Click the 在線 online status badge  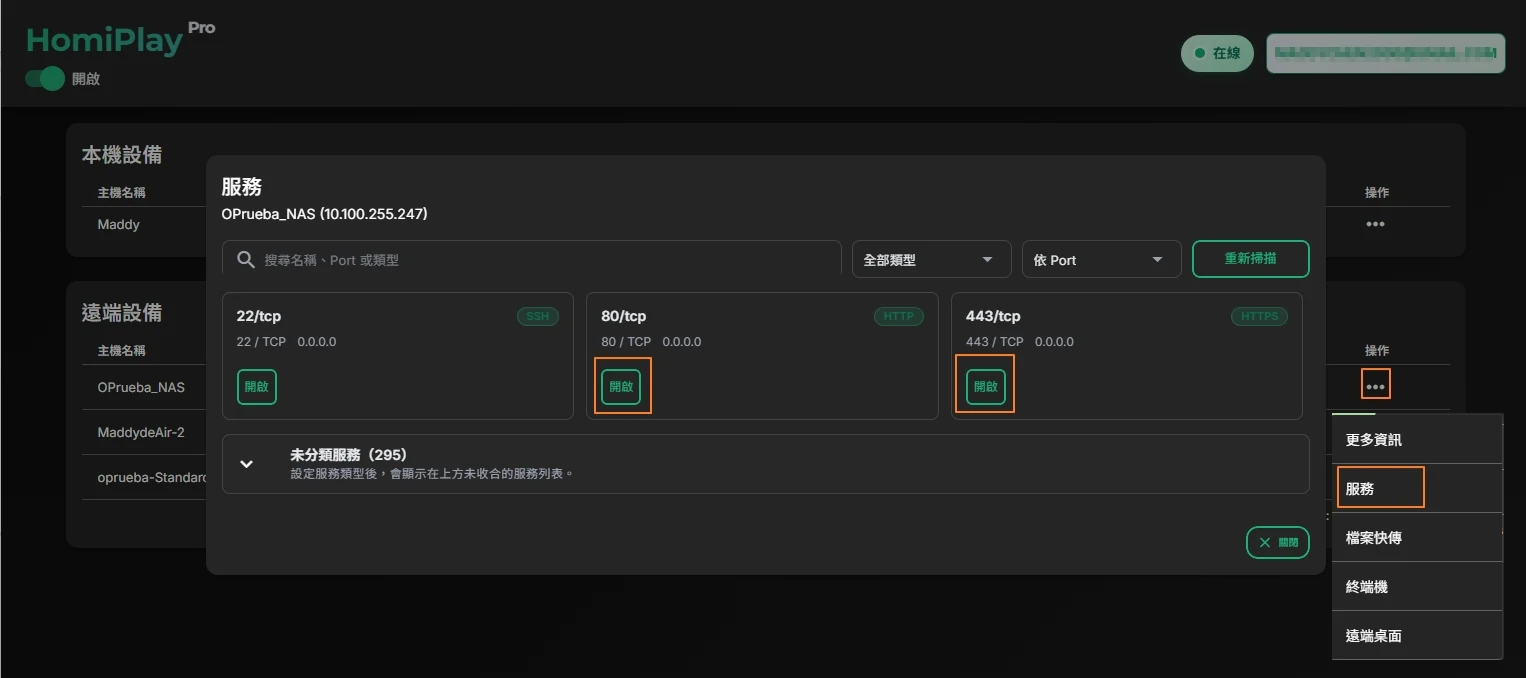tap(1217, 53)
